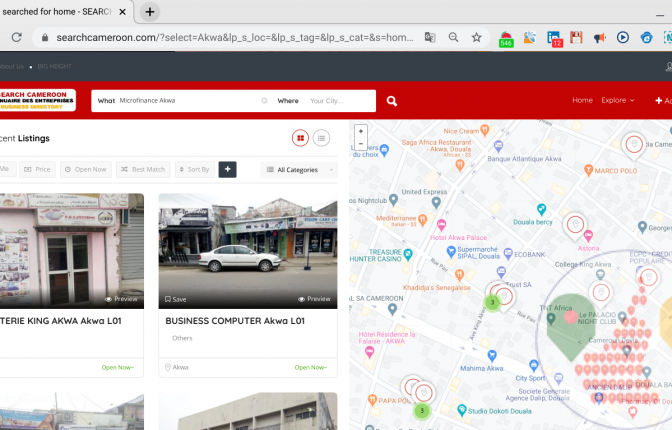Zoom out on the map
The height and width of the screenshot is (430, 672).
coord(361,143)
